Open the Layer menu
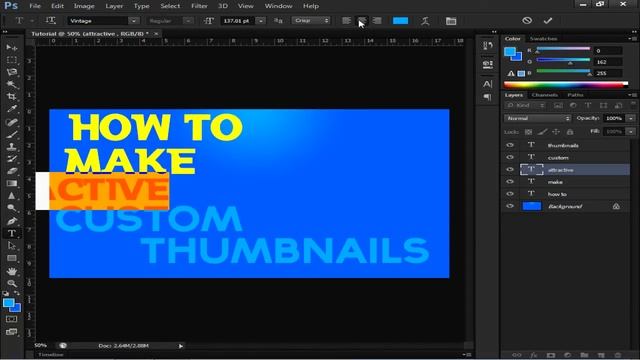Screen dimensions: 640x360 pyautogui.click(x=114, y=6)
